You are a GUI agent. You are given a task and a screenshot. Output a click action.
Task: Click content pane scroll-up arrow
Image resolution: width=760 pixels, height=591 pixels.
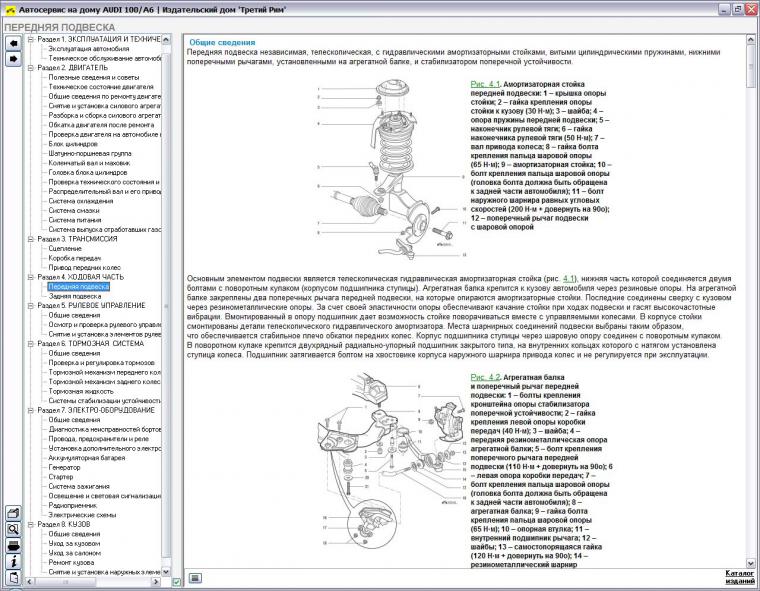(x=751, y=39)
